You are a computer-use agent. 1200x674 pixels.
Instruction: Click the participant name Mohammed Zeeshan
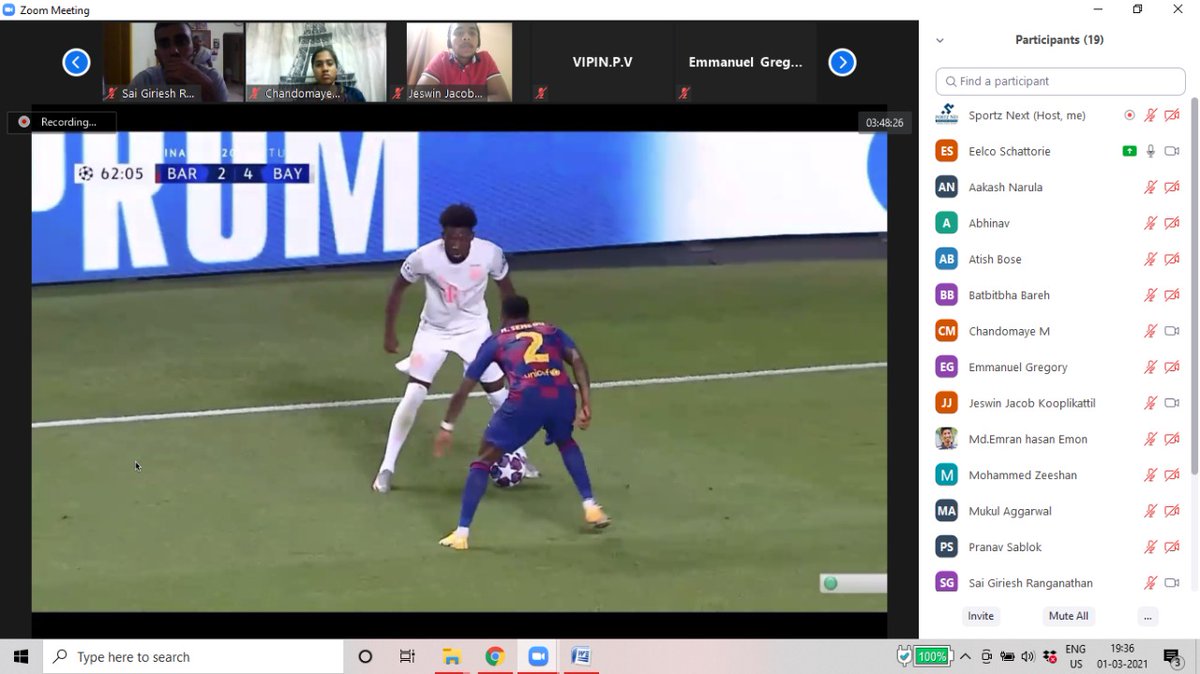(x=1023, y=475)
